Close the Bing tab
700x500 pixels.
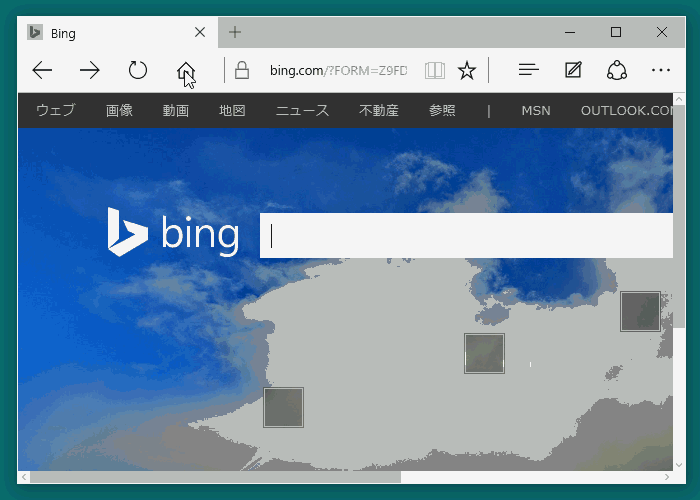200,32
